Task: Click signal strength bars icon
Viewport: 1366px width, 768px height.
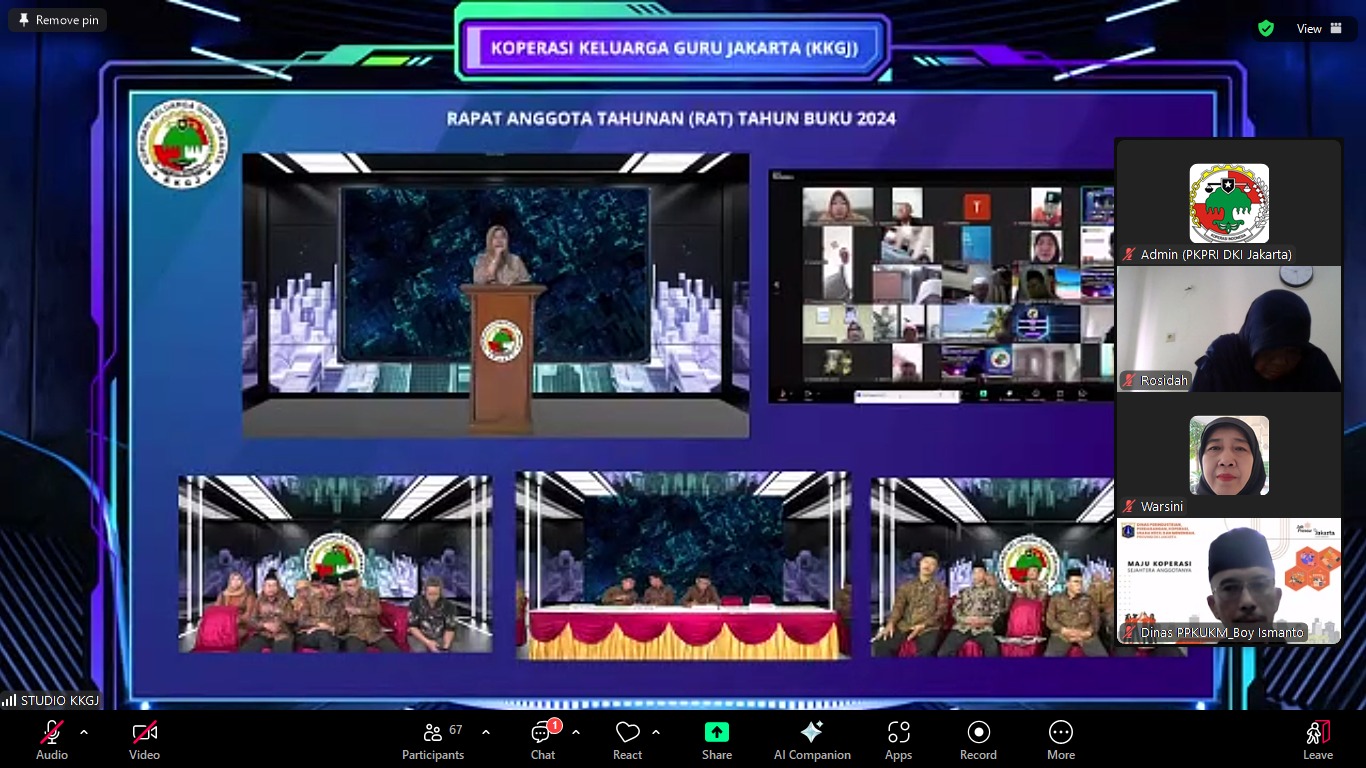Action: pos(10,700)
